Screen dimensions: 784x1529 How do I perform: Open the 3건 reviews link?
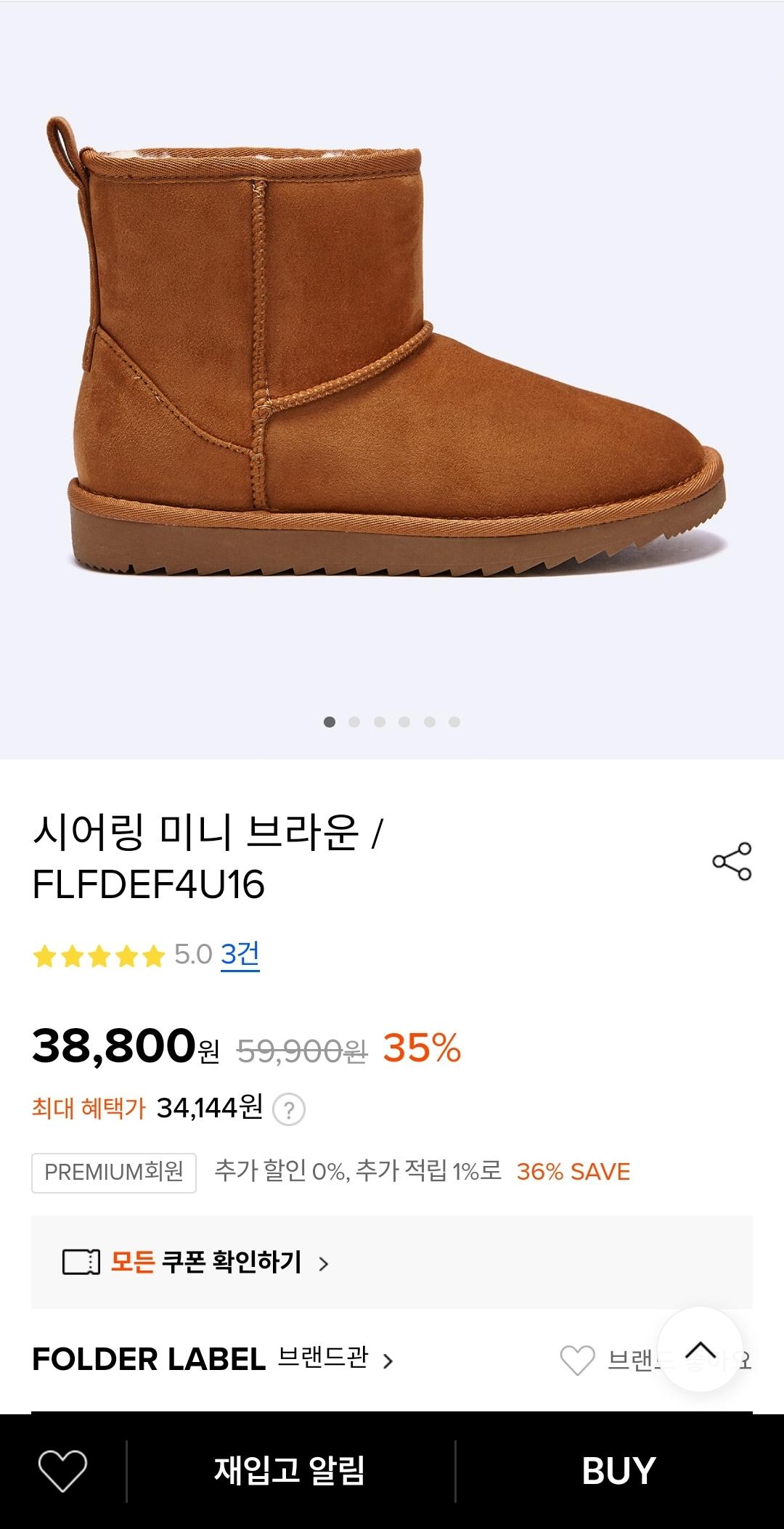[240, 955]
